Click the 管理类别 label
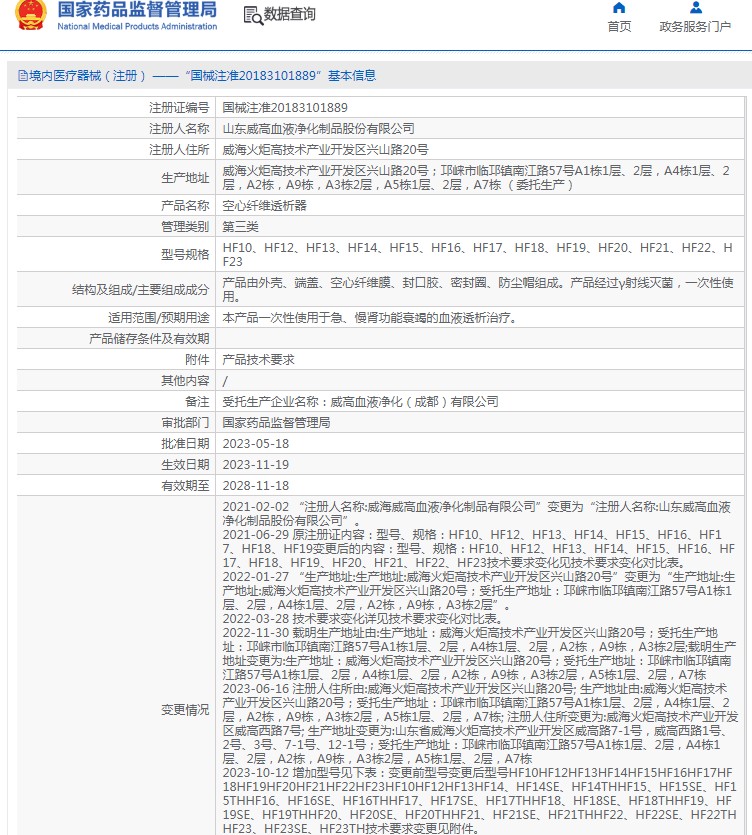752x835 pixels. pyautogui.click(x=185, y=227)
